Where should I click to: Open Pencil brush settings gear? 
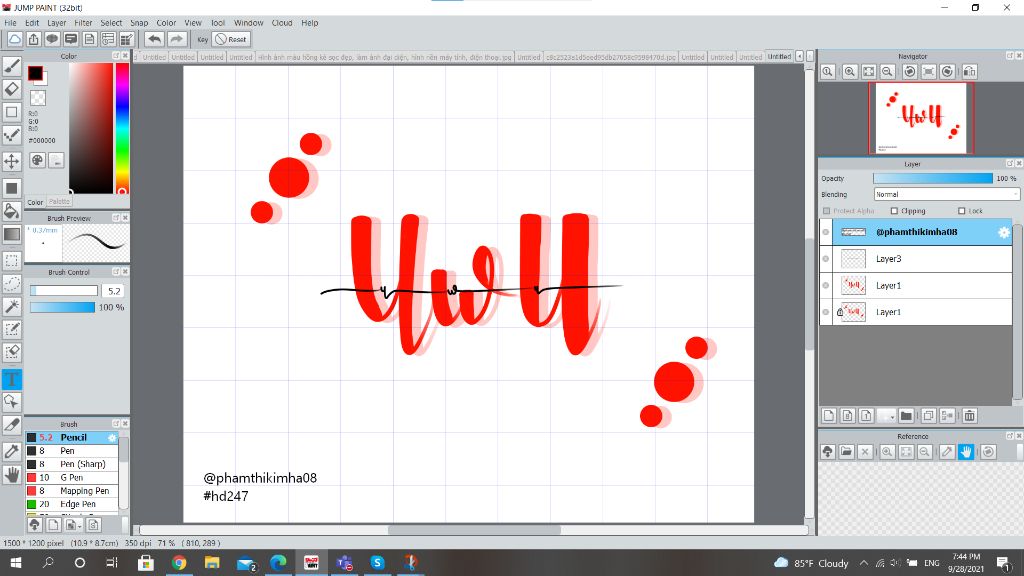click(112, 438)
